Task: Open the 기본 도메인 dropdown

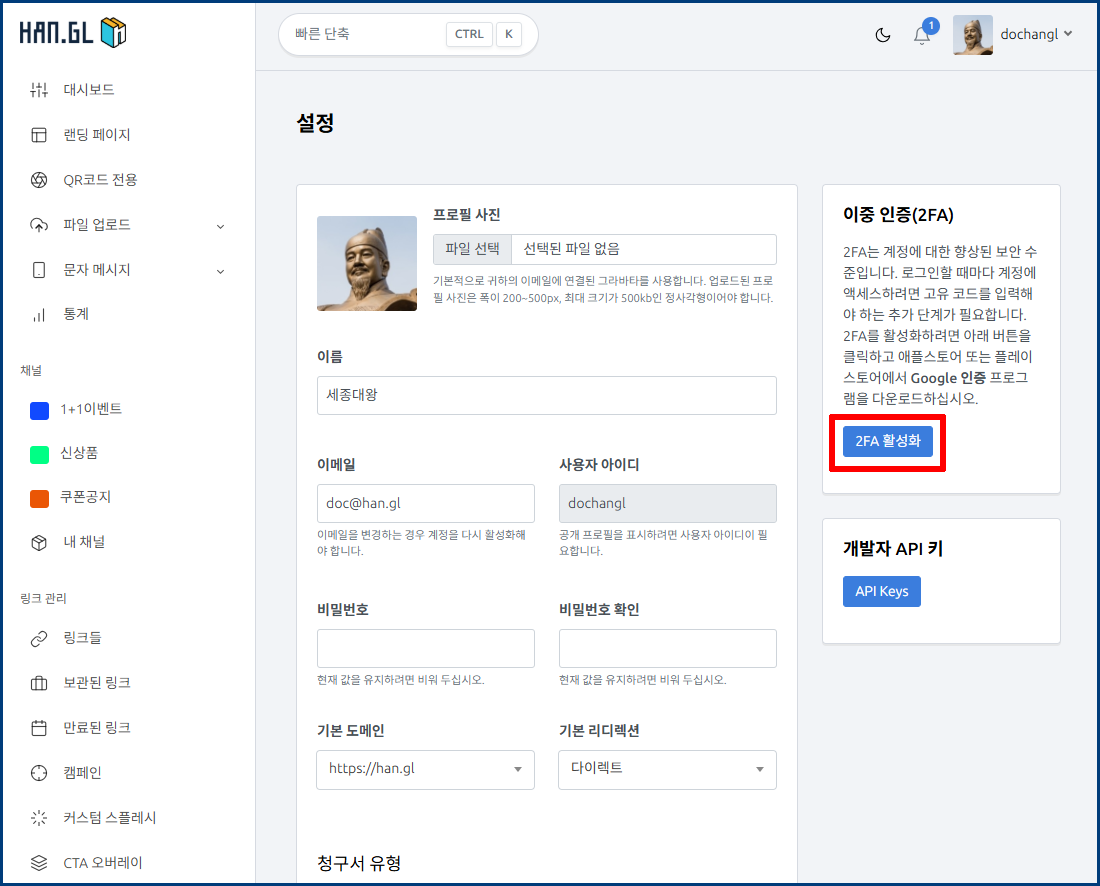Action: pos(425,770)
